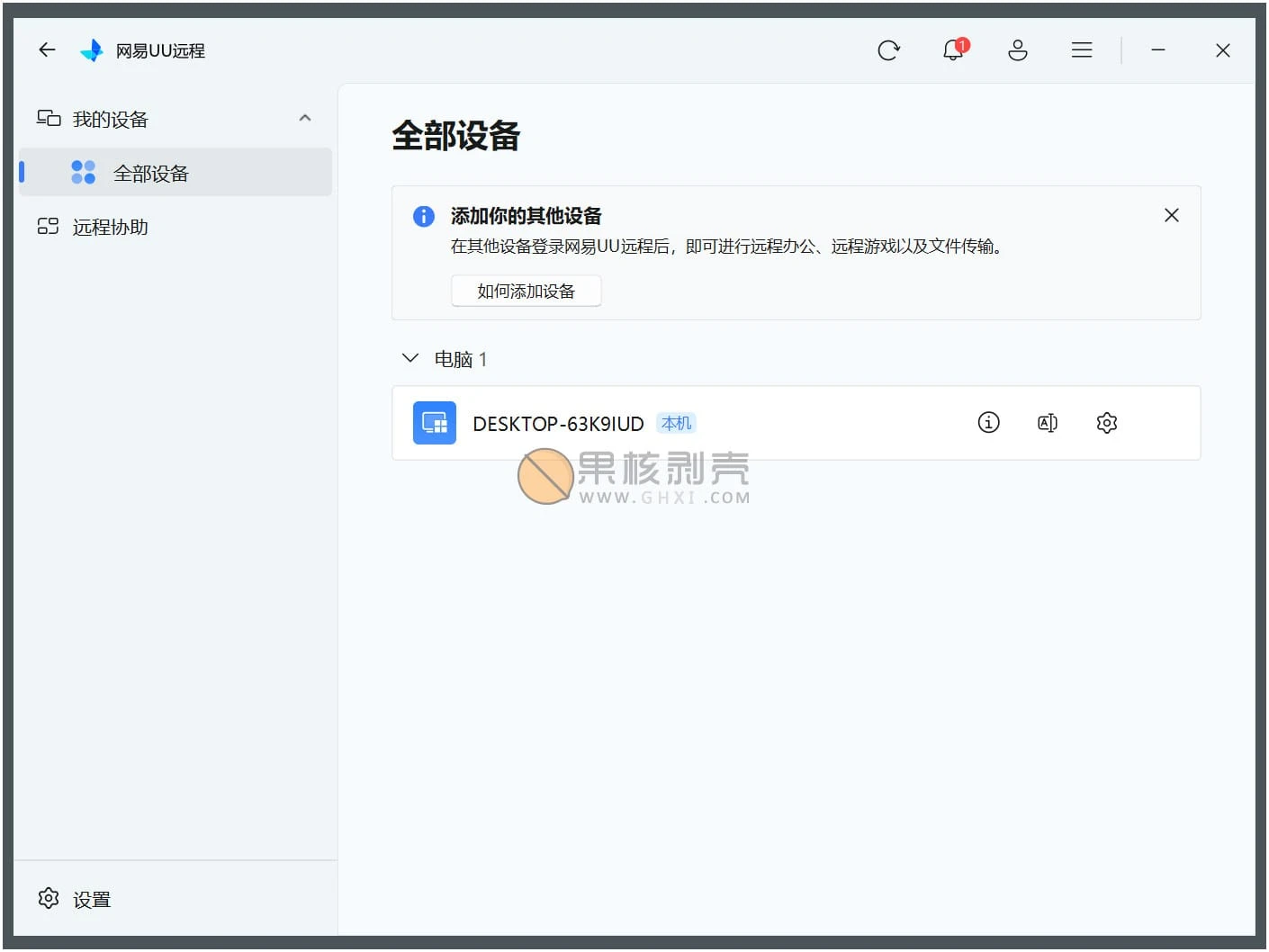The width and height of the screenshot is (1269, 952).
Task: Collapse the 我的设备 sidebar section
Action: coord(305,118)
